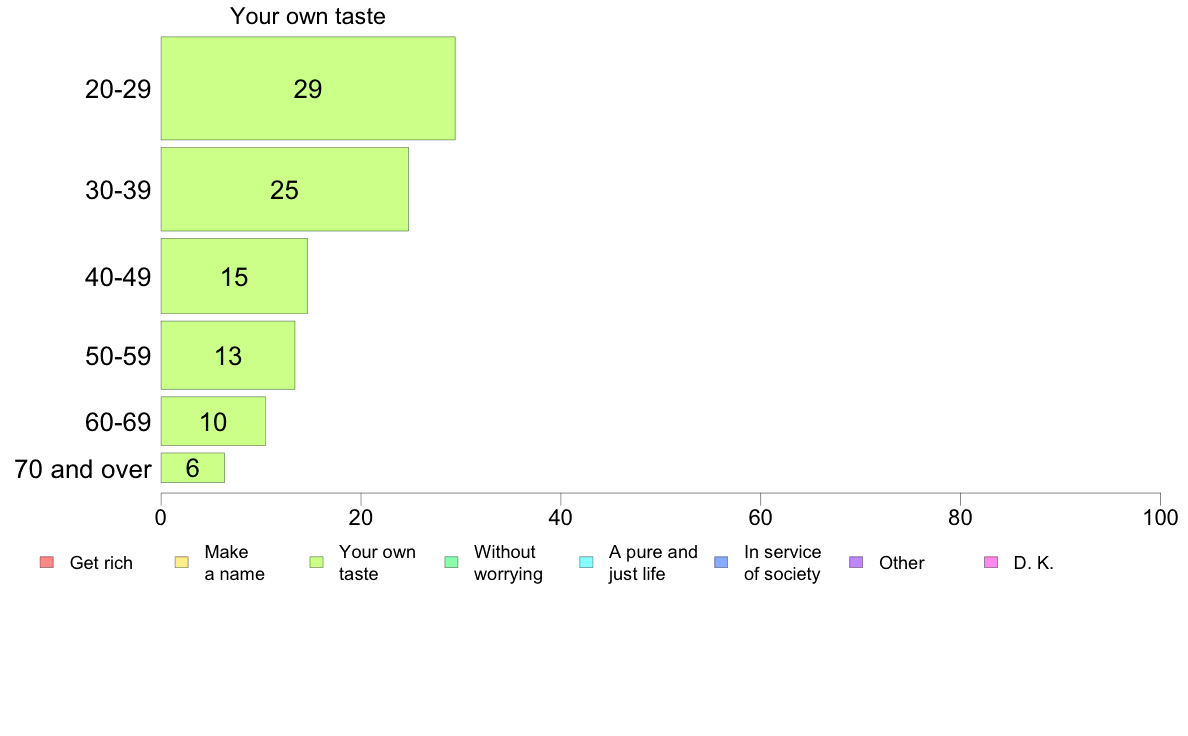
Task: Toggle the Your own taste legend swatch
Action: [x=317, y=562]
